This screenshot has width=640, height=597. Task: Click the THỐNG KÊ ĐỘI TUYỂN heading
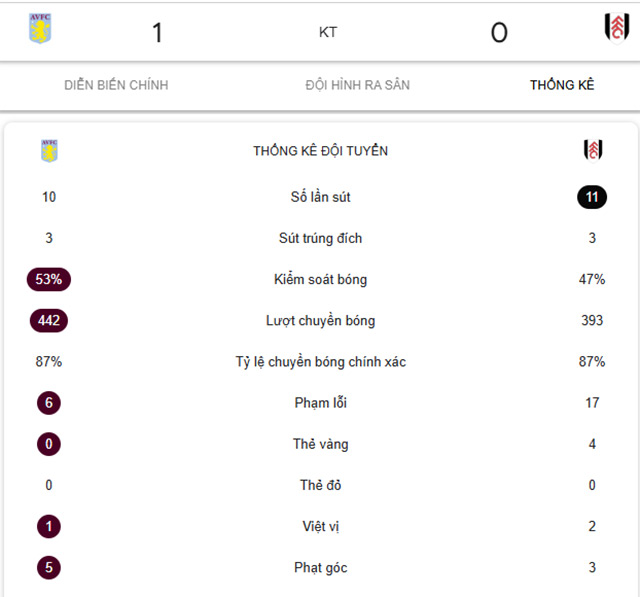coord(320,151)
